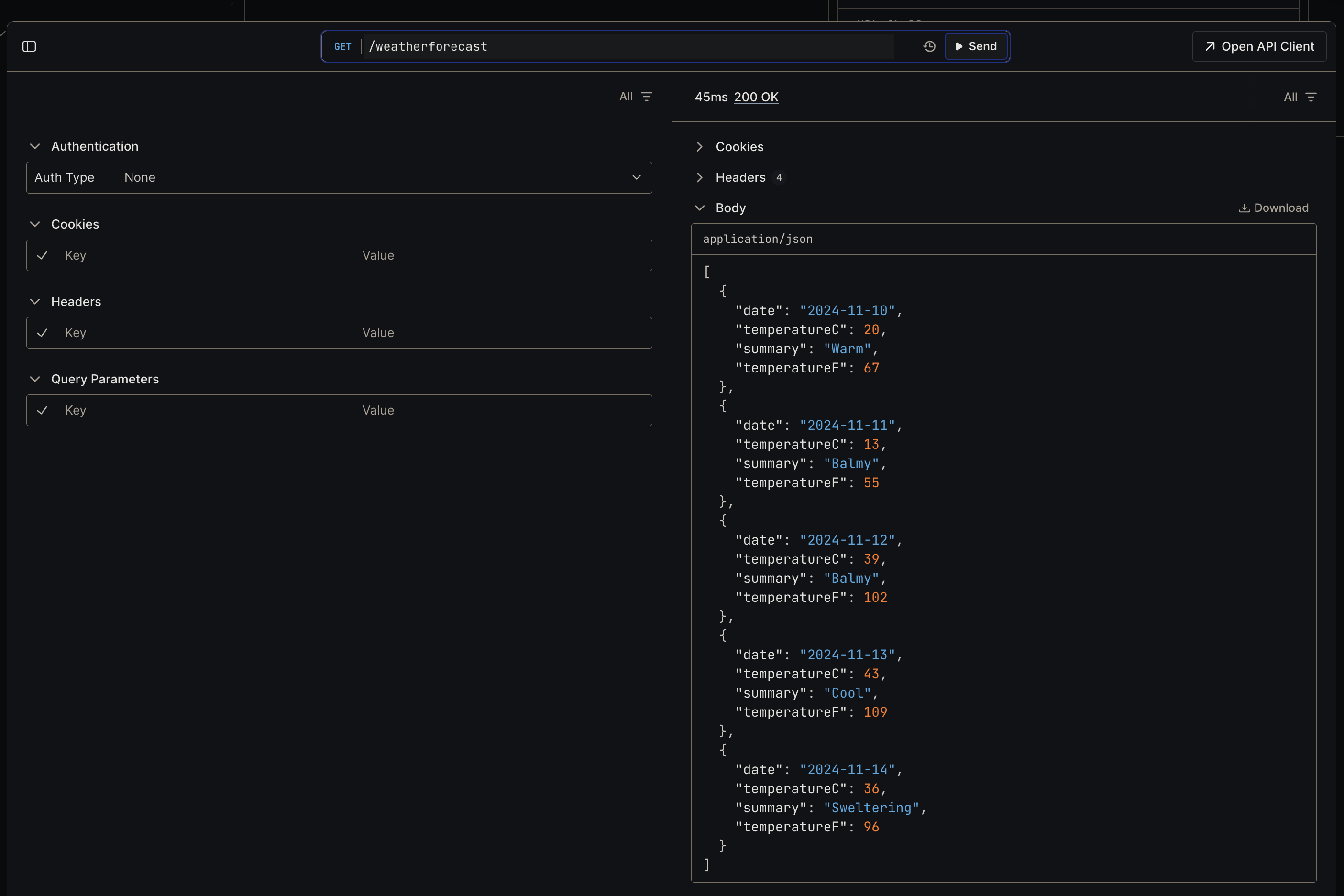The width and height of the screenshot is (1344, 896).
Task: Expand the response Headers 4 section
Action: [x=740, y=178]
